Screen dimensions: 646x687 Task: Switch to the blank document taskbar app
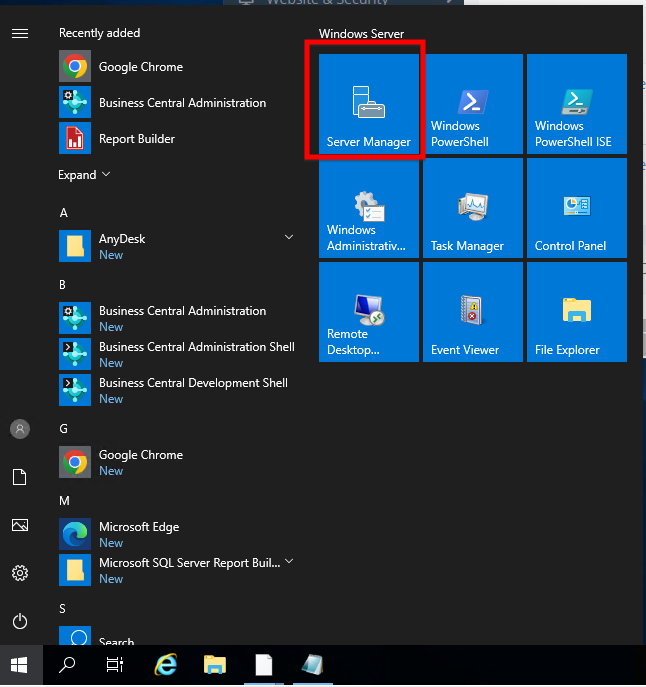tap(264, 665)
